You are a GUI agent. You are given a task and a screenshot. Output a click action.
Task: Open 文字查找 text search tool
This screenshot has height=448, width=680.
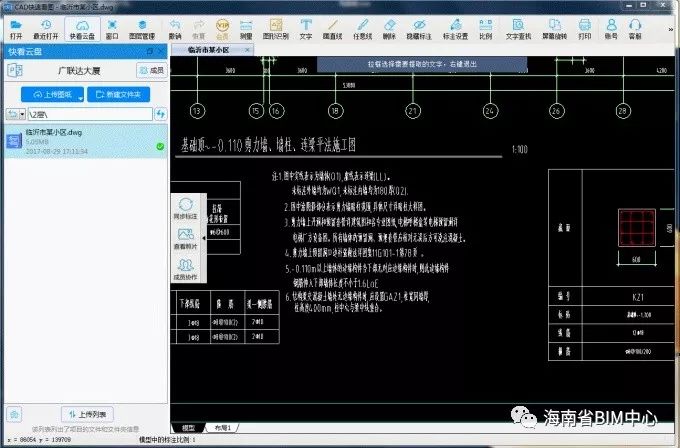(518, 29)
